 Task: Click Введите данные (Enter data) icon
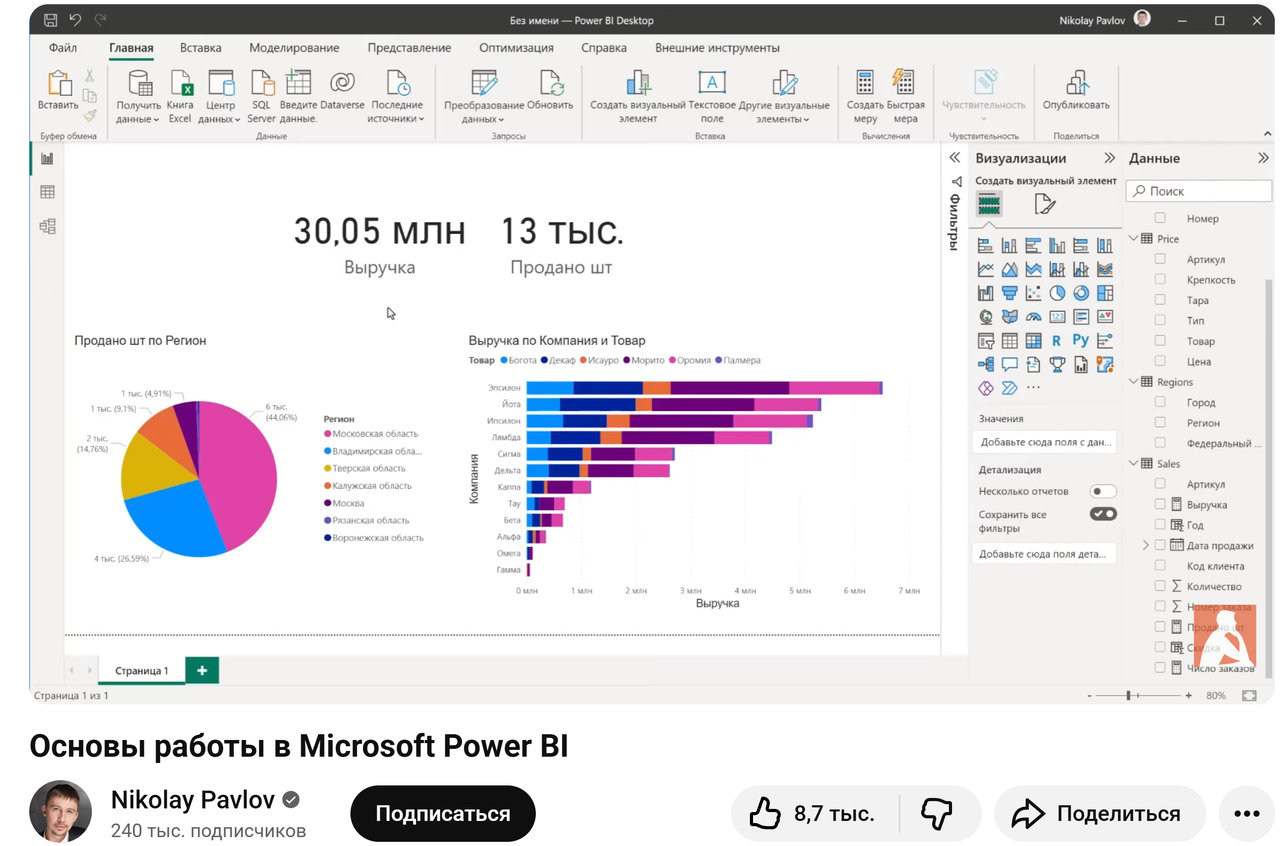pyautogui.click(x=298, y=83)
